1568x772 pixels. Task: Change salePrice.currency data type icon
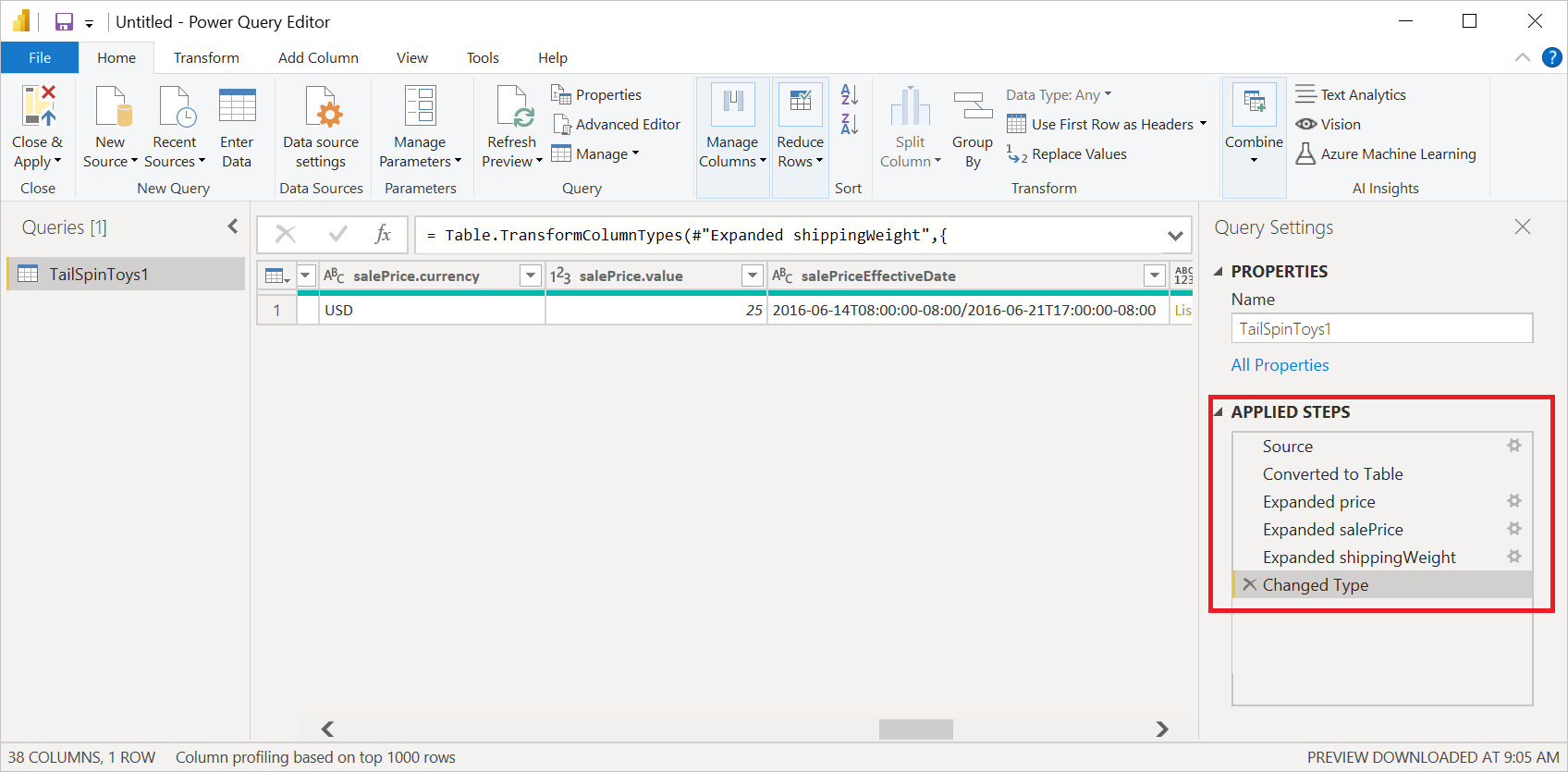pyautogui.click(x=334, y=276)
